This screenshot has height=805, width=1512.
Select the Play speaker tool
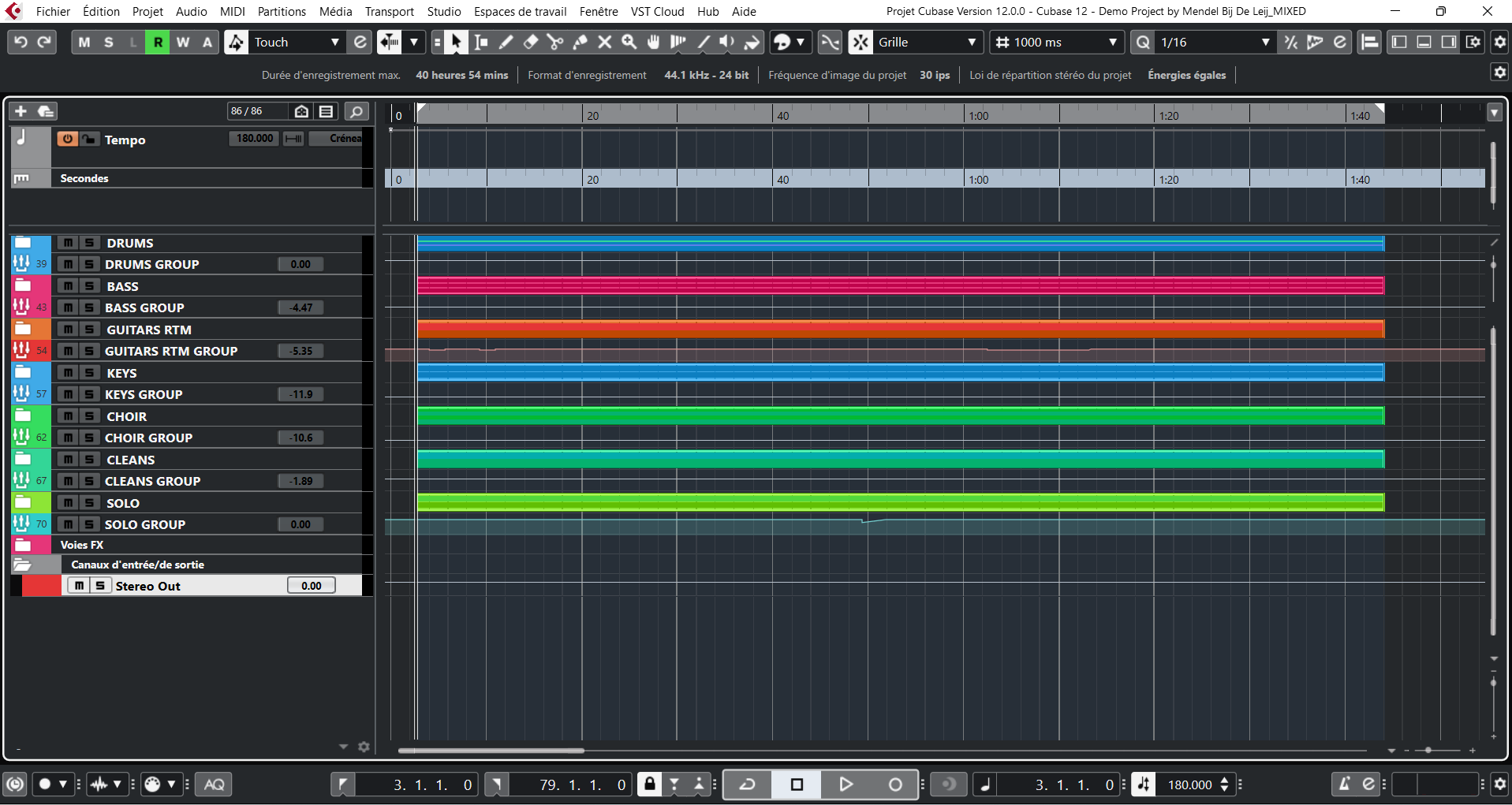(x=727, y=43)
